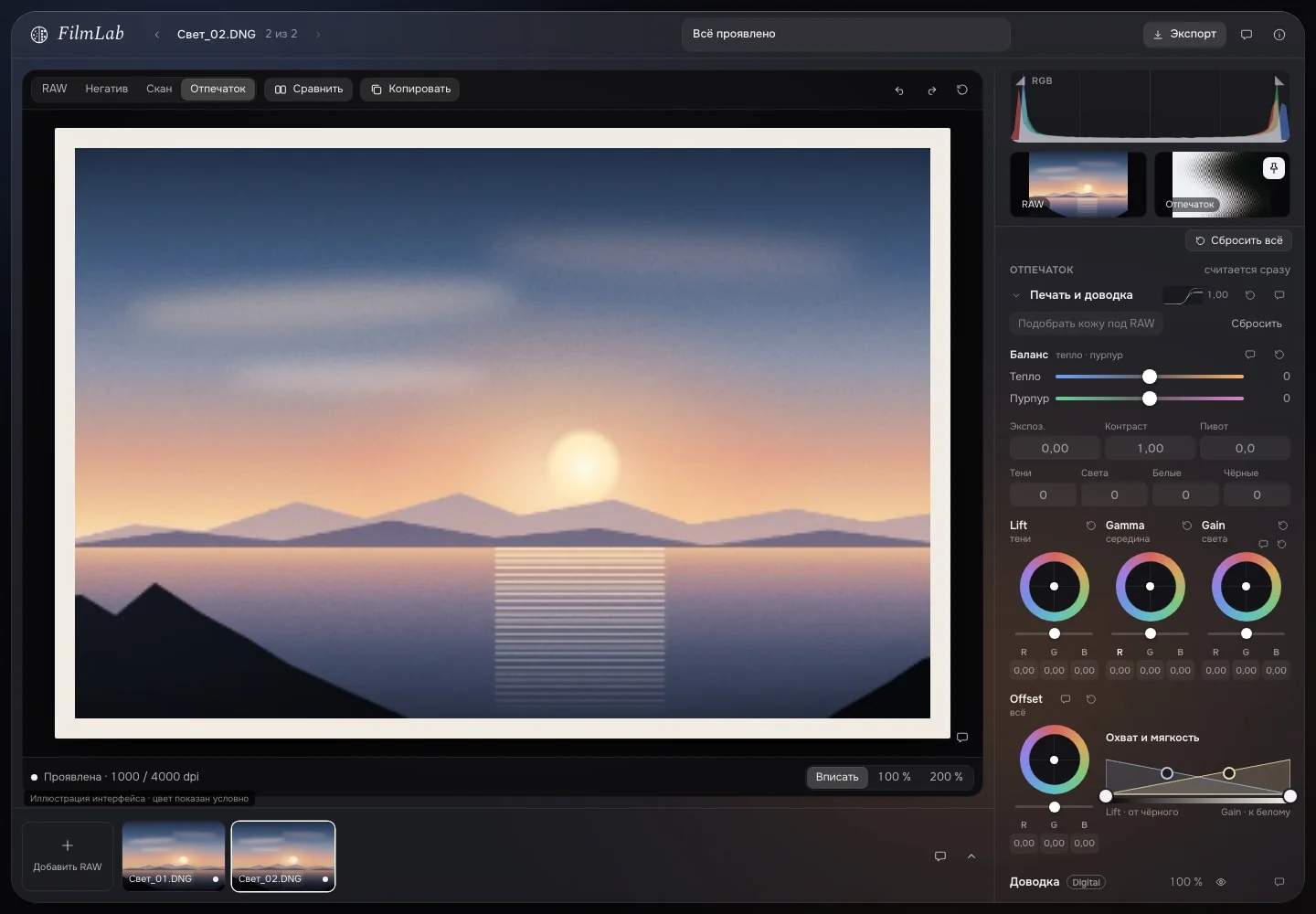Toggle the Доводка visibility eye

pyautogui.click(x=1221, y=881)
